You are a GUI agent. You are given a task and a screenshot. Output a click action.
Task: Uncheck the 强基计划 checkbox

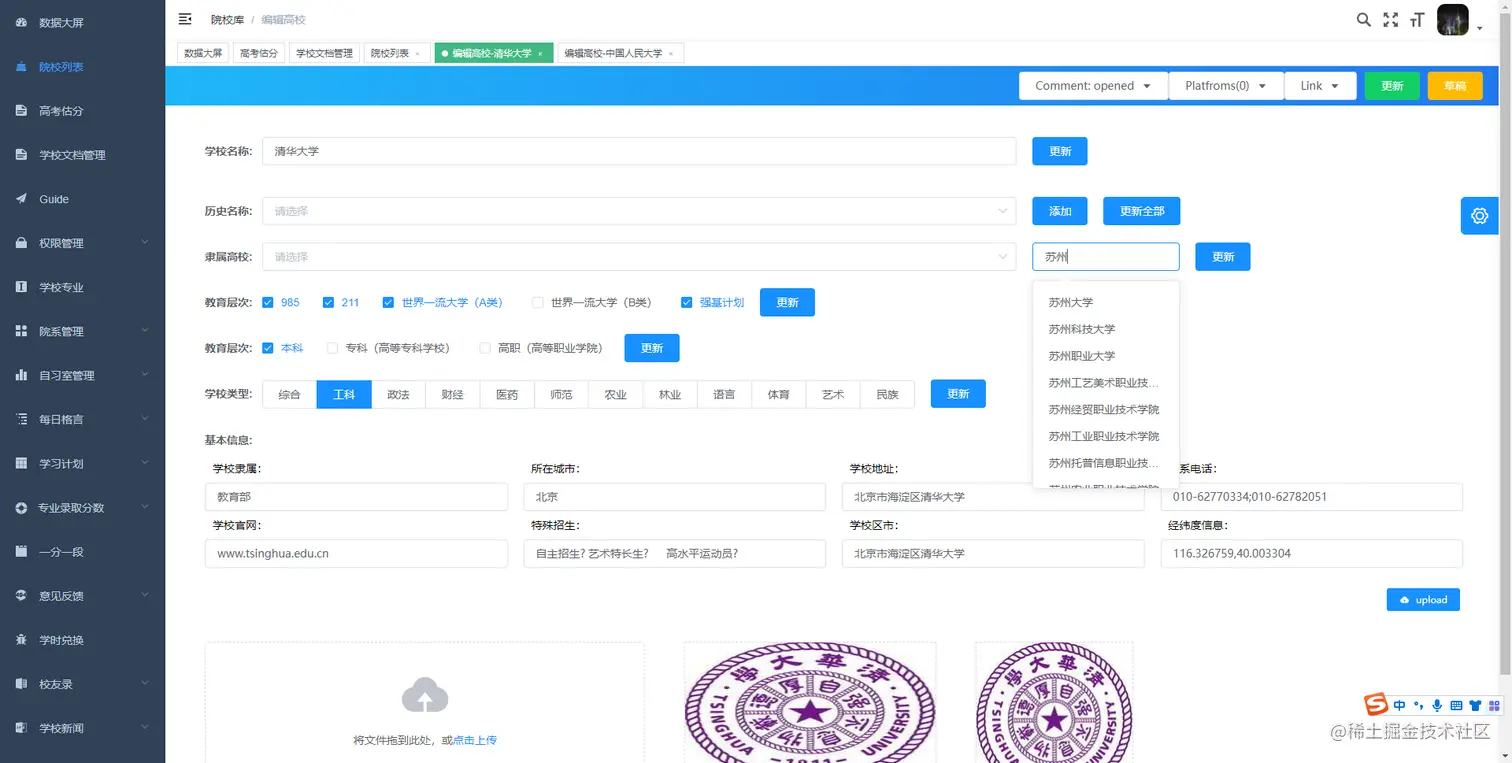686,302
